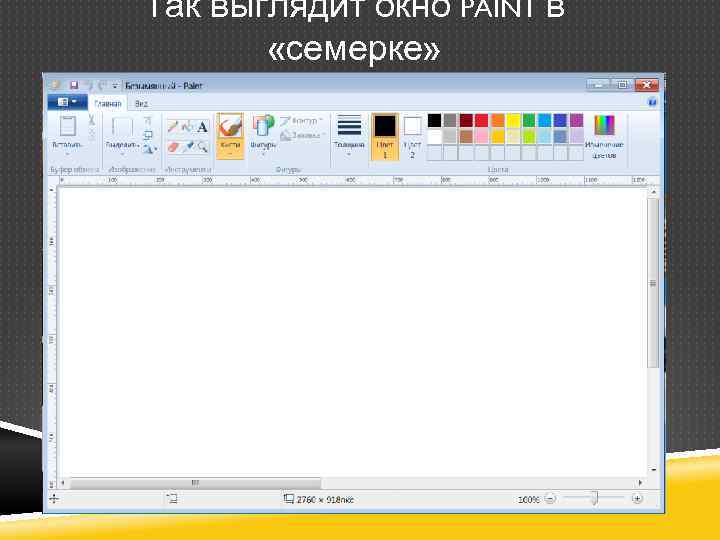Select the Pencil tool
The width and height of the screenshot is (720, 540).
[173, 127]
